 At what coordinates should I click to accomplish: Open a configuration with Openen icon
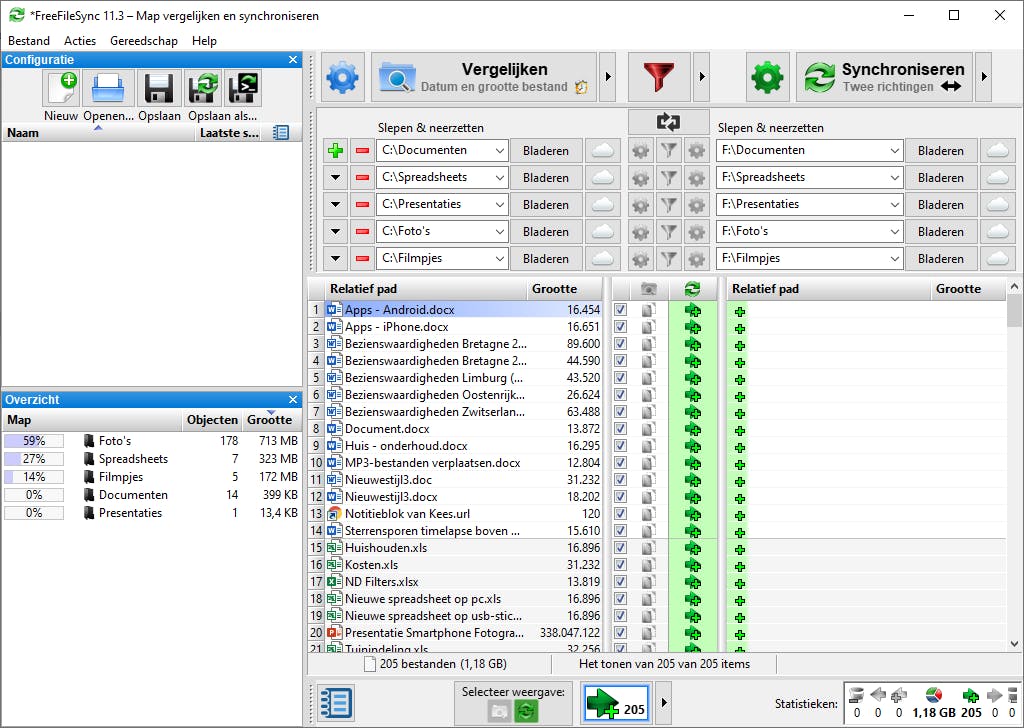tap(108, 87)
